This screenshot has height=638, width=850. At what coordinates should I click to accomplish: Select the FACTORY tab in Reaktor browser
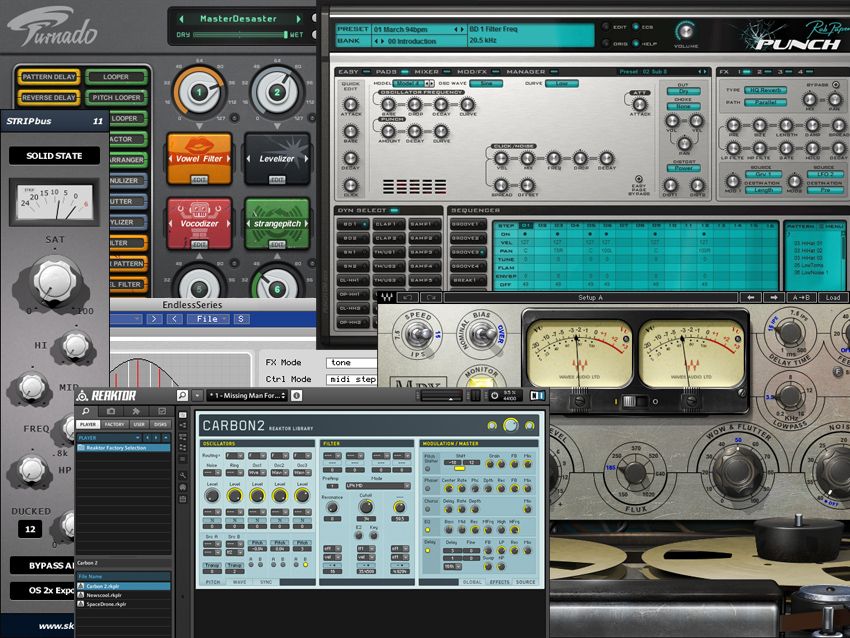click(x=114, y=424)
